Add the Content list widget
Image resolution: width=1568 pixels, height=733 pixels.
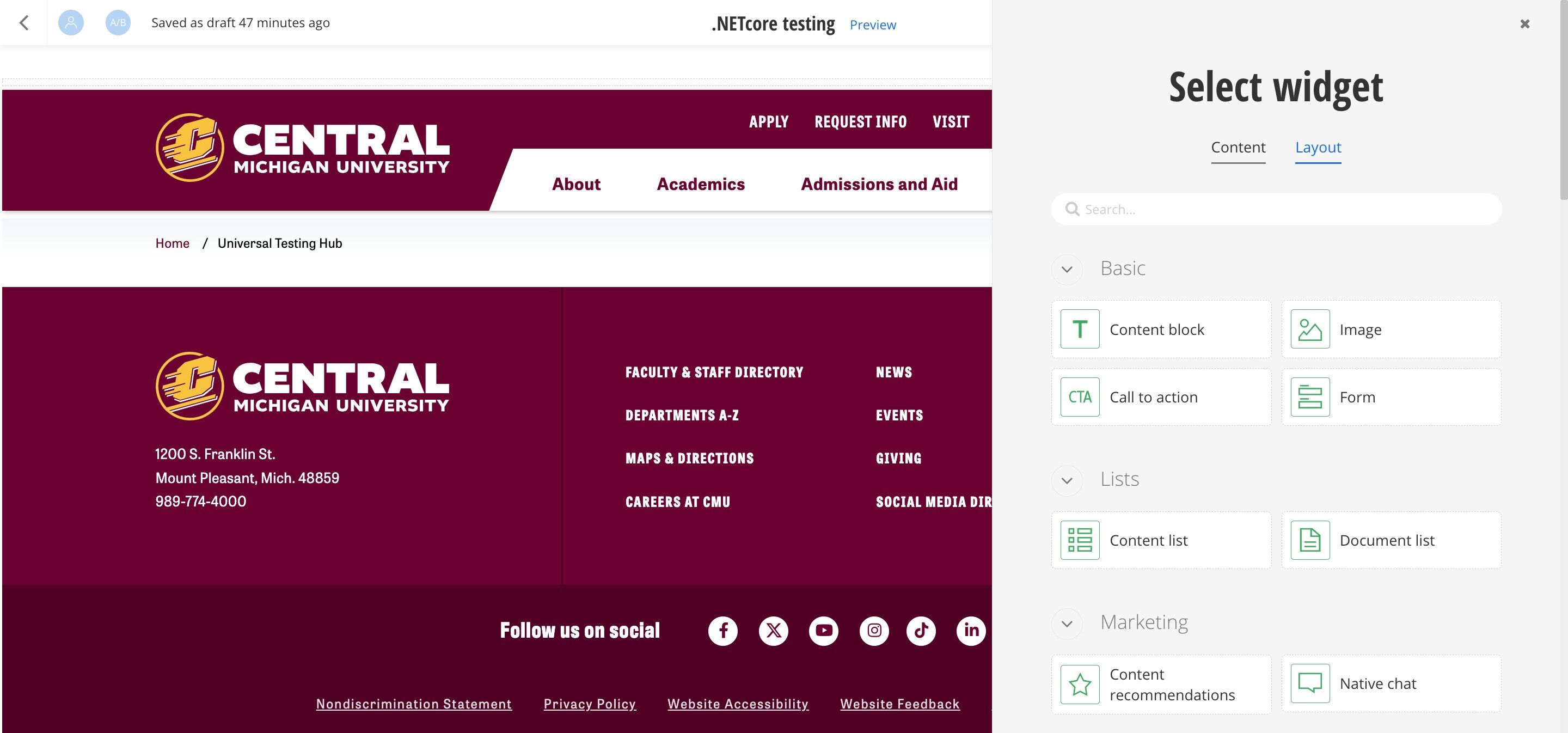(1161, 540)
